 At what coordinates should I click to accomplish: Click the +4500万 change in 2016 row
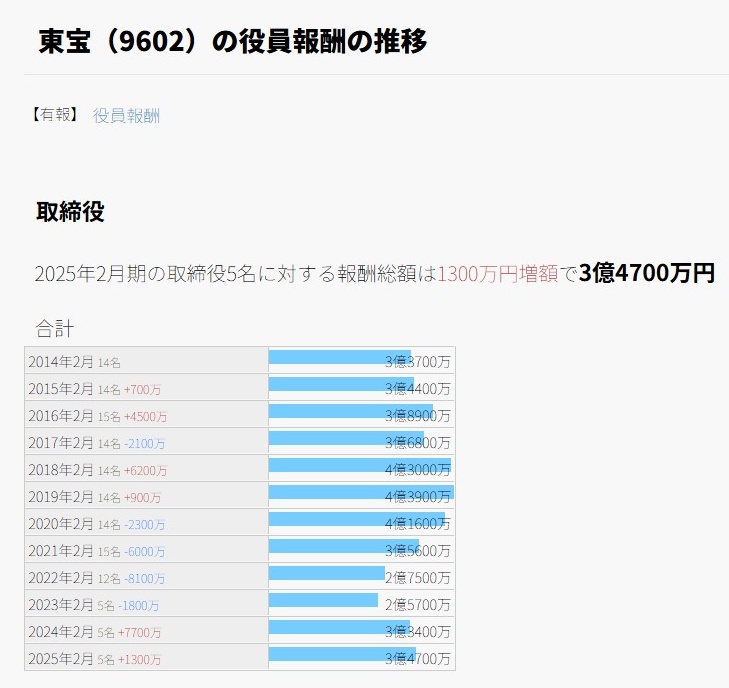[145, 417]
